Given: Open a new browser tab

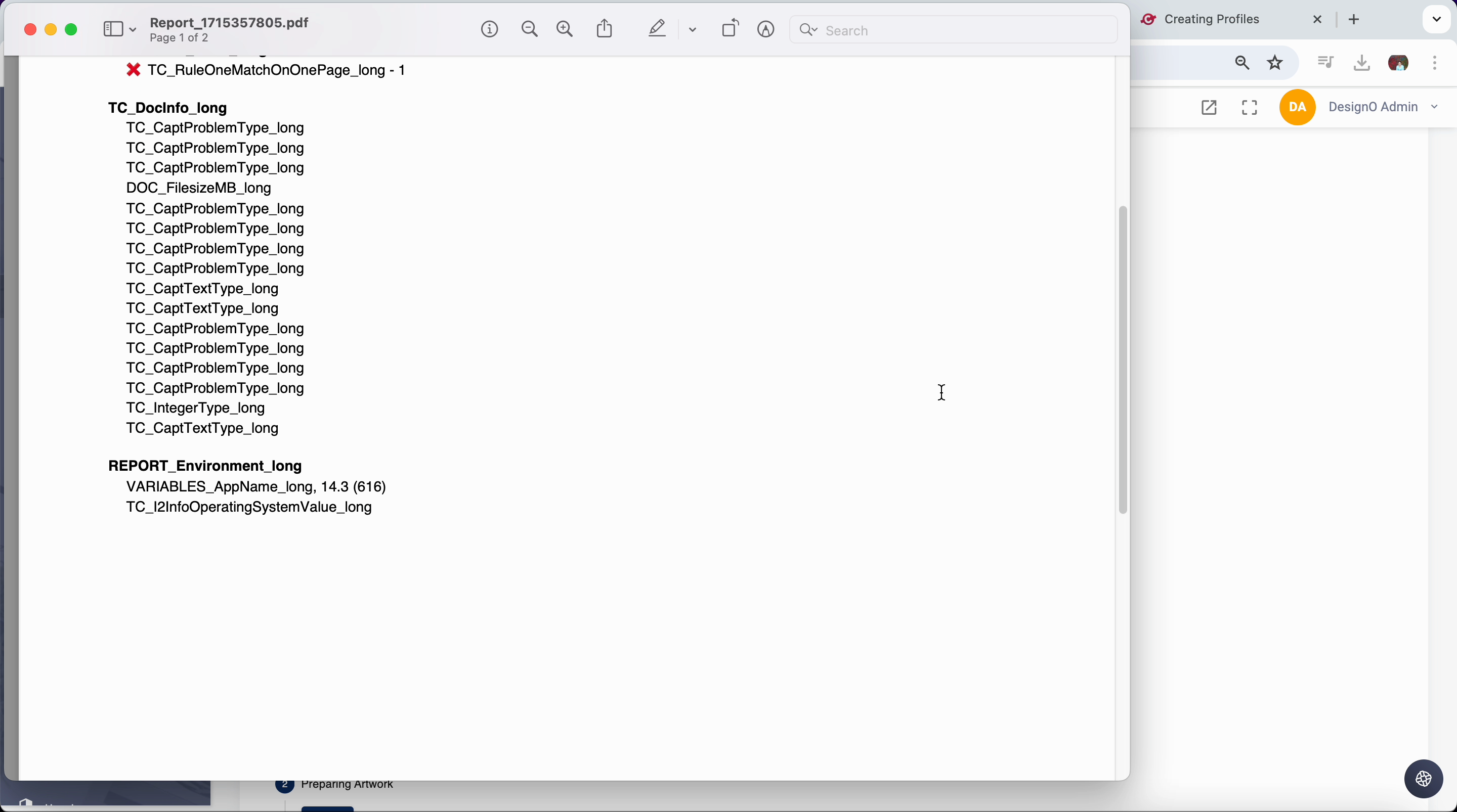Looking at the screenshot, I should [x=1354, y=20].
